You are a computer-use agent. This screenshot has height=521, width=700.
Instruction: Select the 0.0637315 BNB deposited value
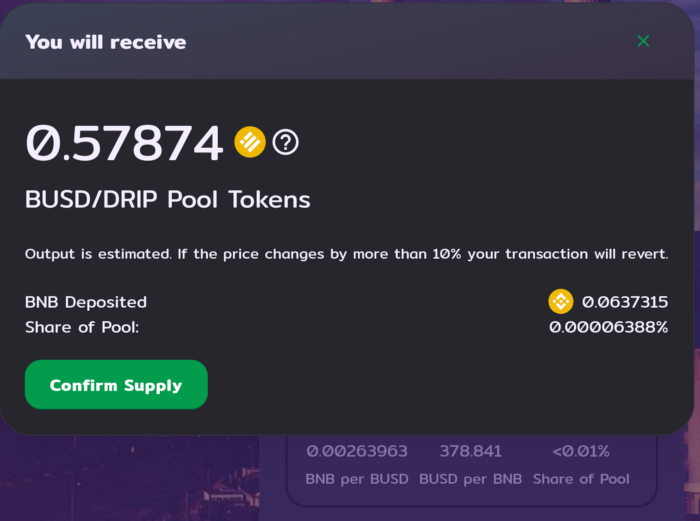pos(625,302)
